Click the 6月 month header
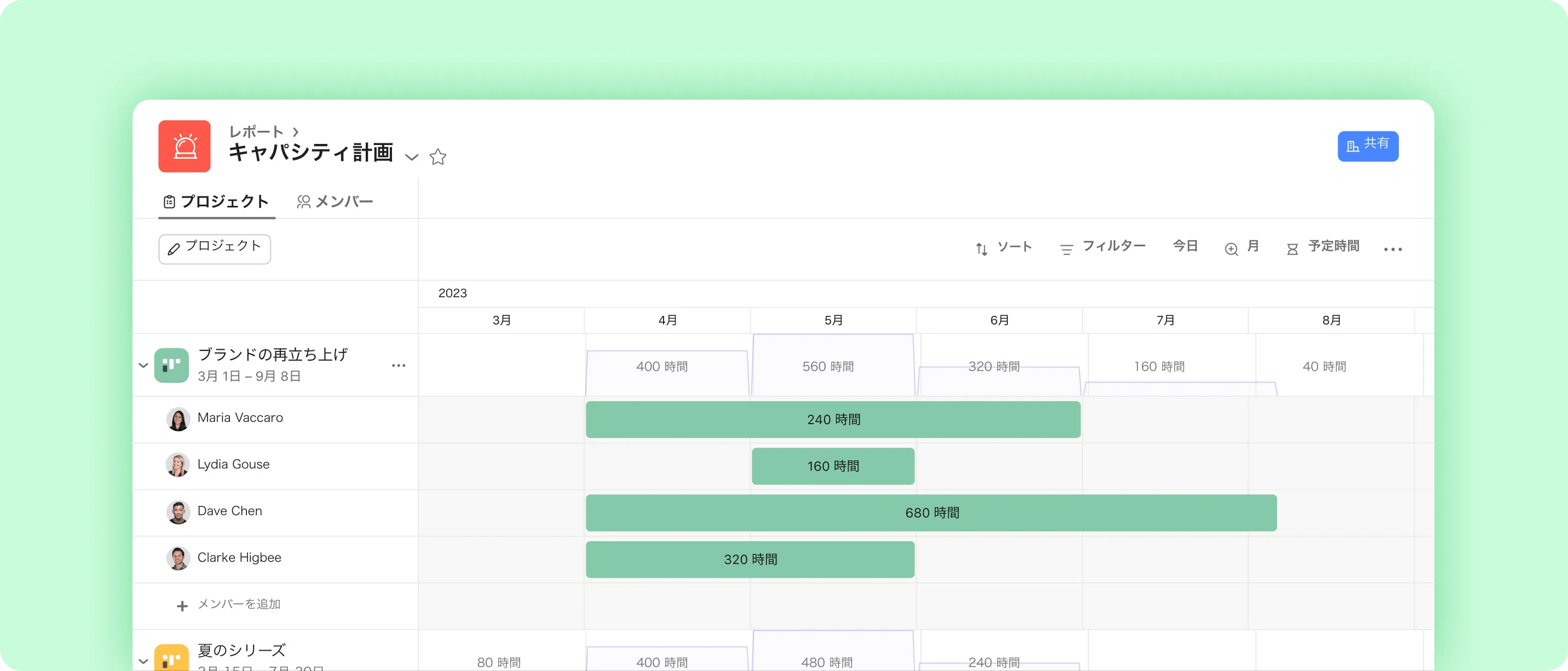1568x671 pixels. point(1000,320)
